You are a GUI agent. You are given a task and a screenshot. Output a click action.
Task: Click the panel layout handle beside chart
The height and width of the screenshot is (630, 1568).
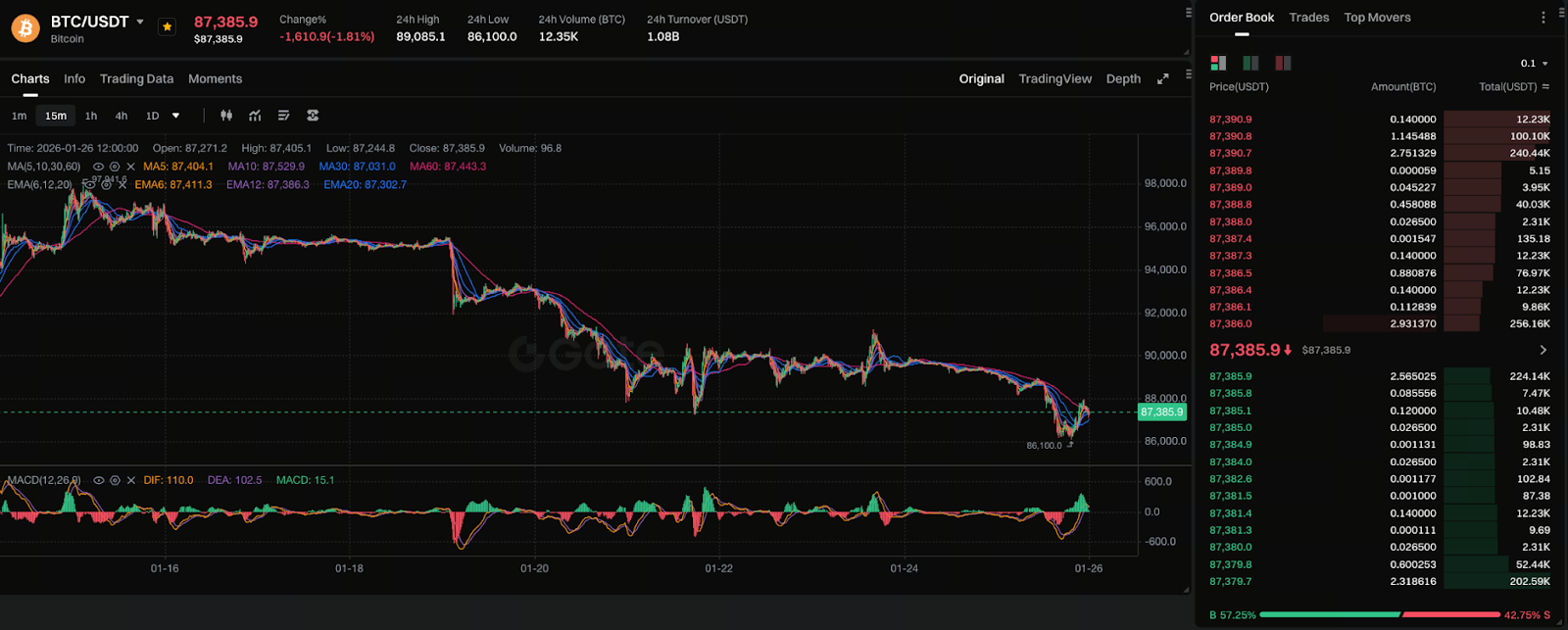click(1189, 74)
